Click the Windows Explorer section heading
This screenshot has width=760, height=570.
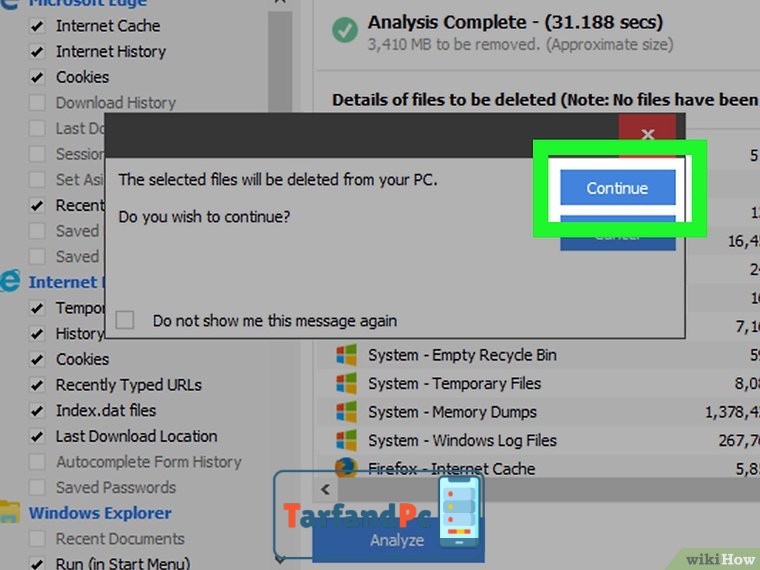pos(100,513)
